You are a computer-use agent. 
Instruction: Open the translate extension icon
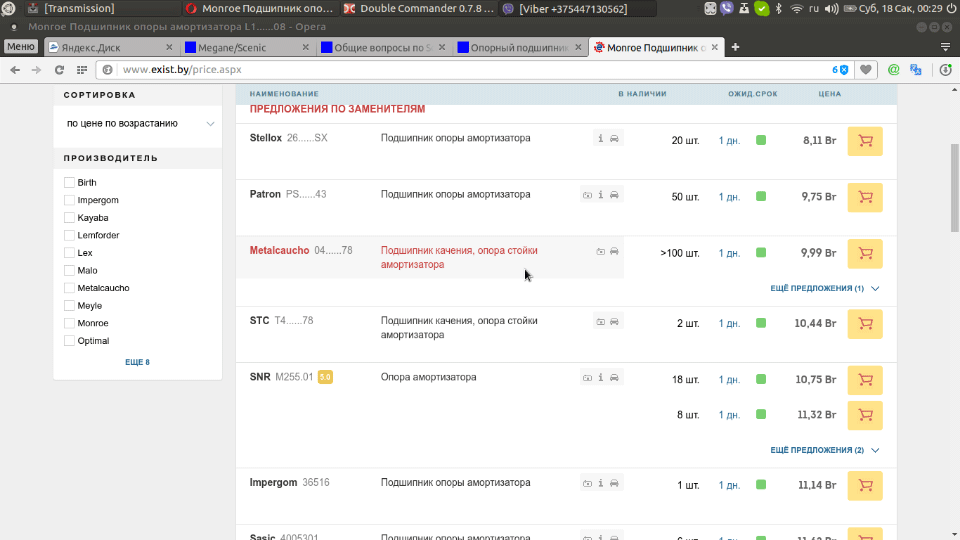pos(916,70)
